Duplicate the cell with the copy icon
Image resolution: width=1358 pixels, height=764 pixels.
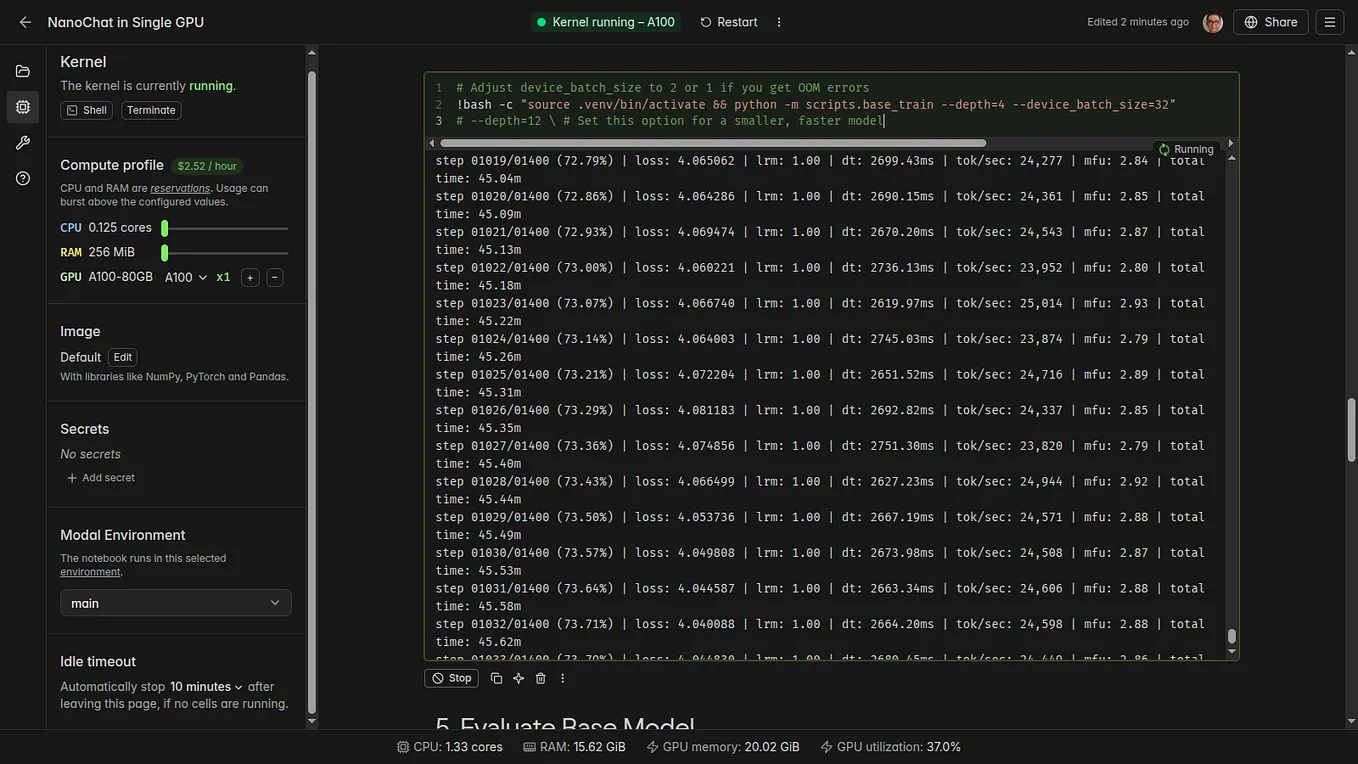pos(496,678)
